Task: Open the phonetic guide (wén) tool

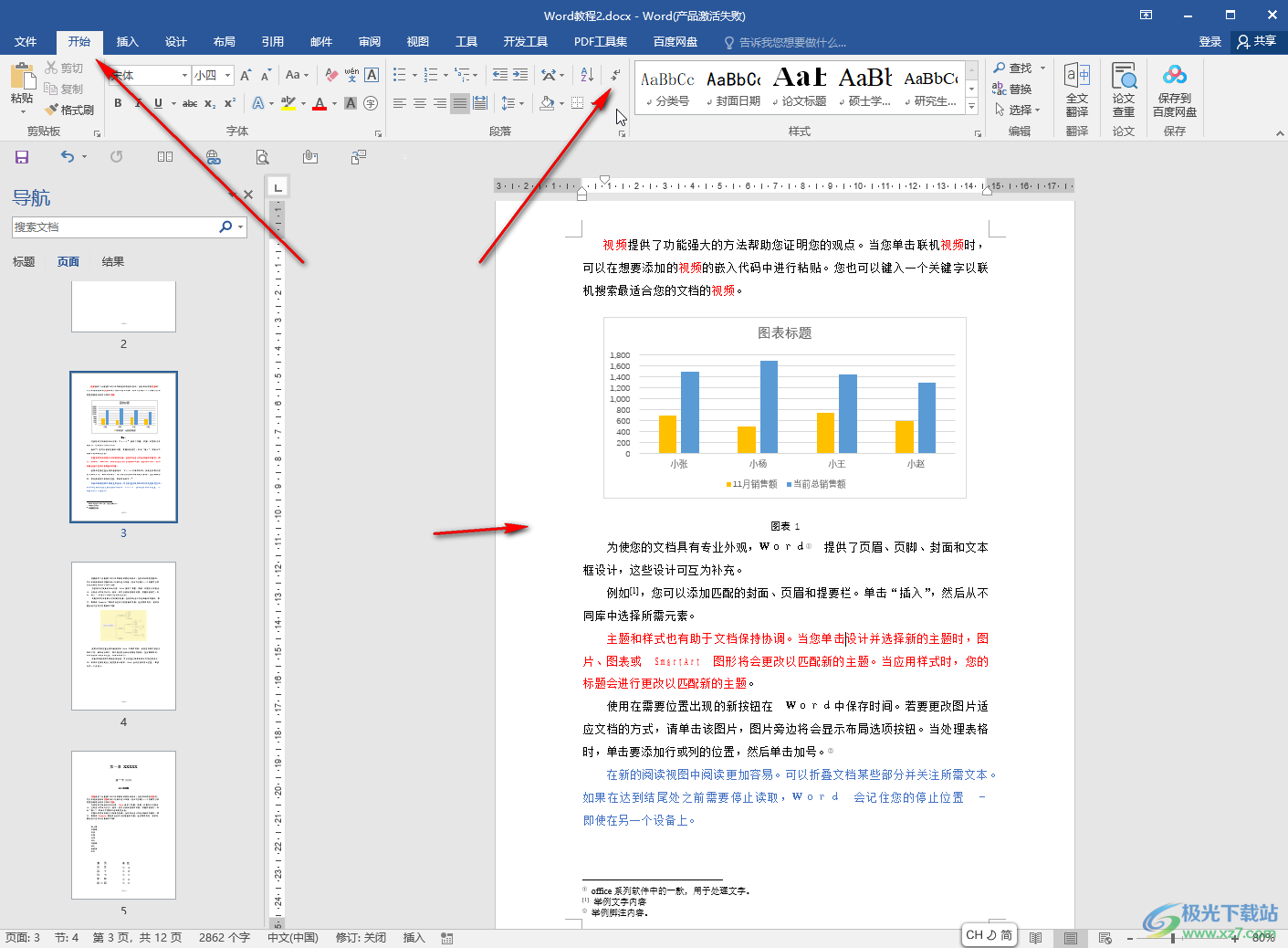Action: [351, 75]
